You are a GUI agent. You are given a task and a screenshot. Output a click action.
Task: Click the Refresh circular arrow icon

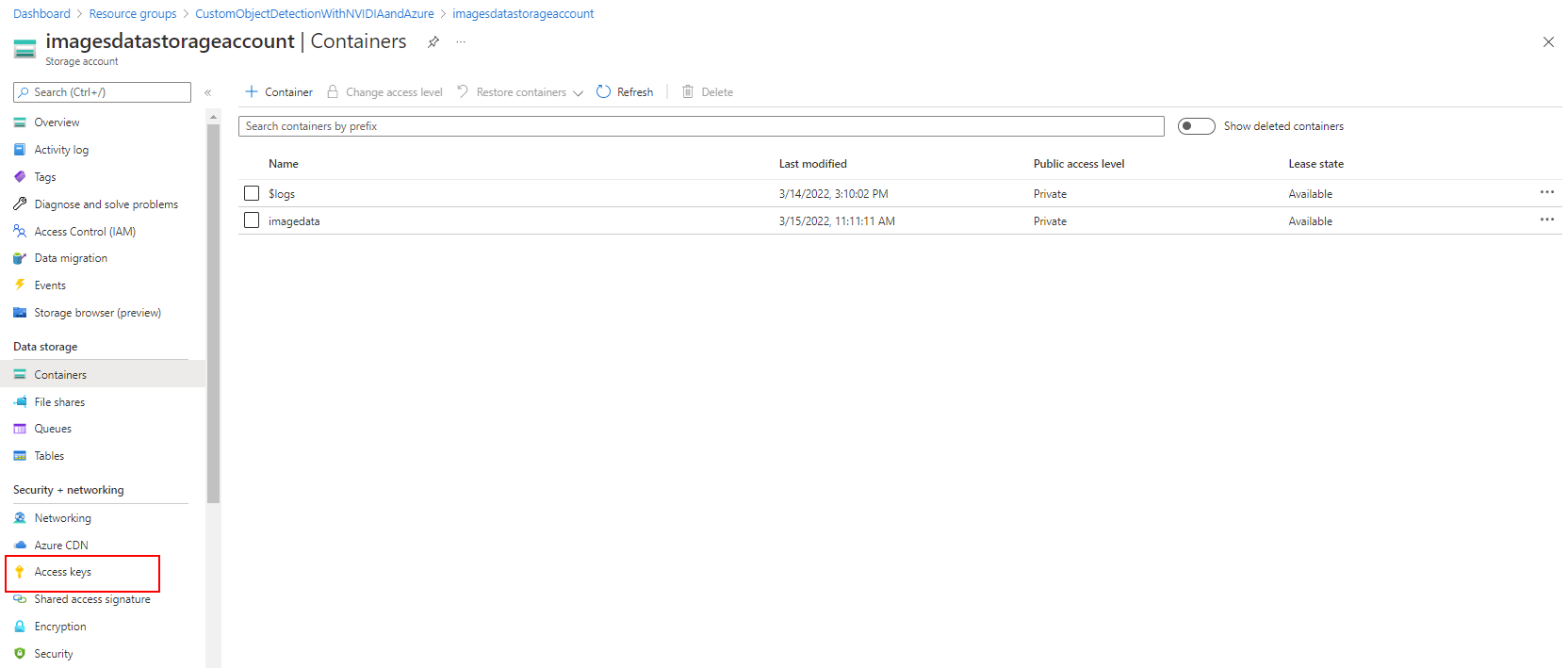click(x=604, y=91)
